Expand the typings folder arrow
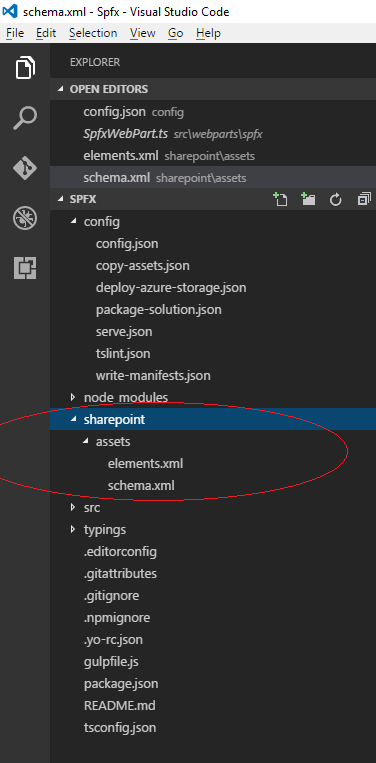Image resolution: width=376 pixels, height=763 pixels. [73, 529]
